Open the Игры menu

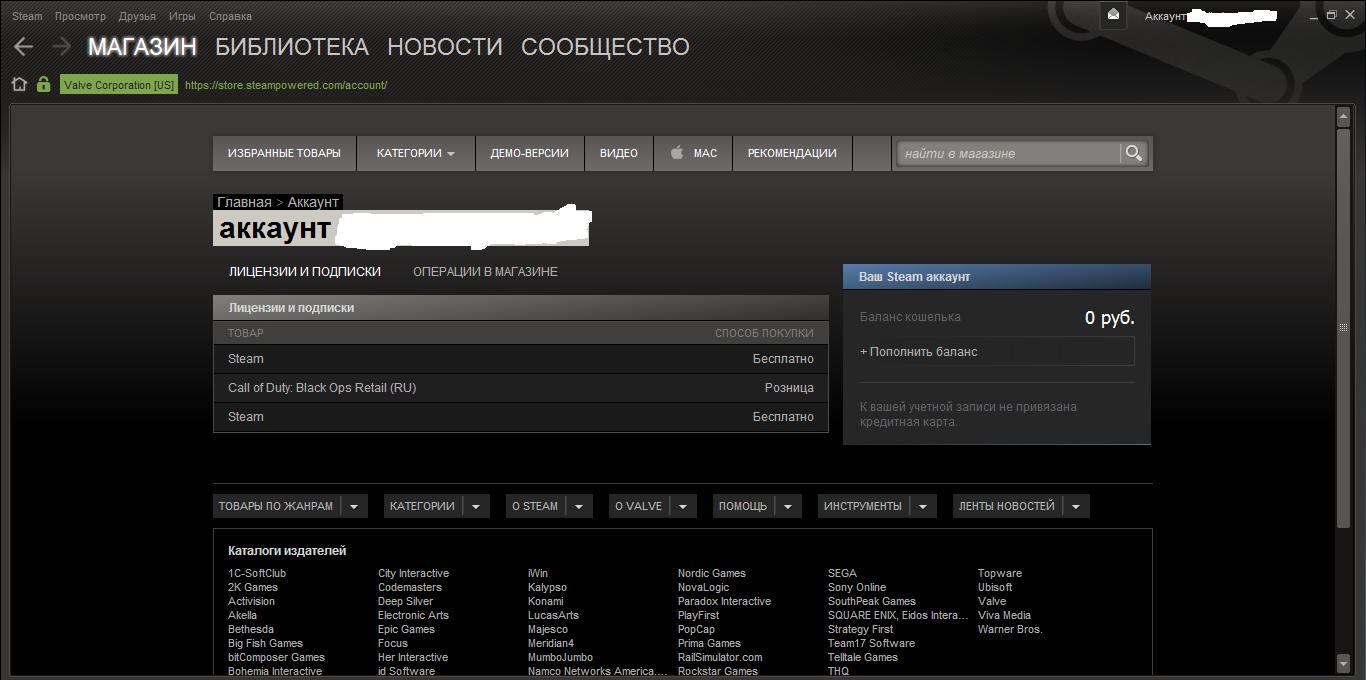(x=182, y=16)
